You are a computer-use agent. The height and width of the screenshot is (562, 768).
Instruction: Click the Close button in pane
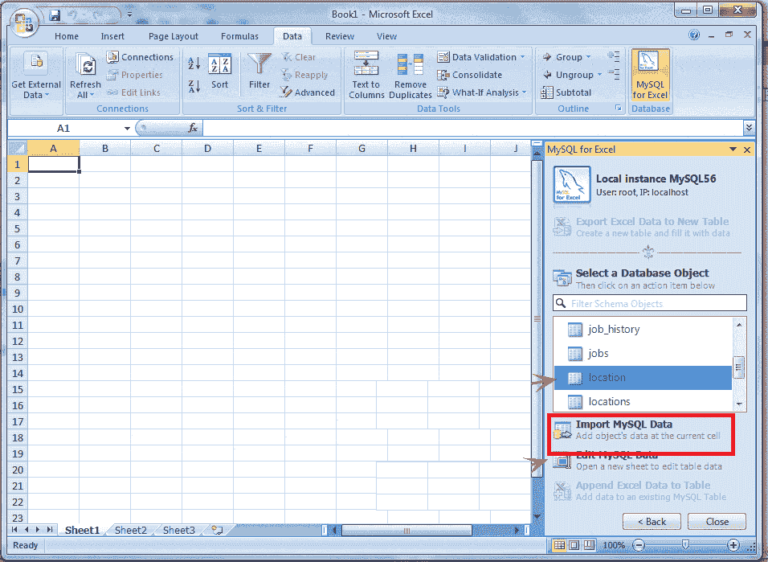[717, 522]
